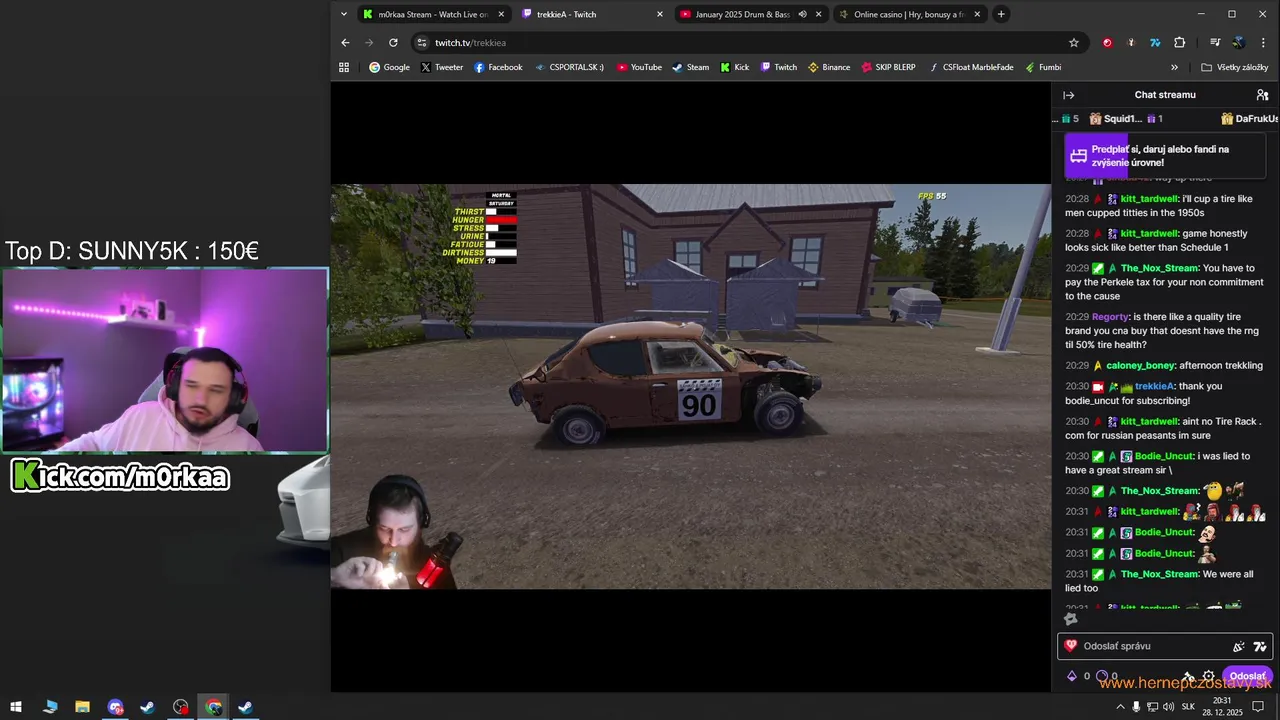Click the volume speaker in system tray
Image resolution: width=1280 pixels, height=720 pixels.
pos(1168,707)
